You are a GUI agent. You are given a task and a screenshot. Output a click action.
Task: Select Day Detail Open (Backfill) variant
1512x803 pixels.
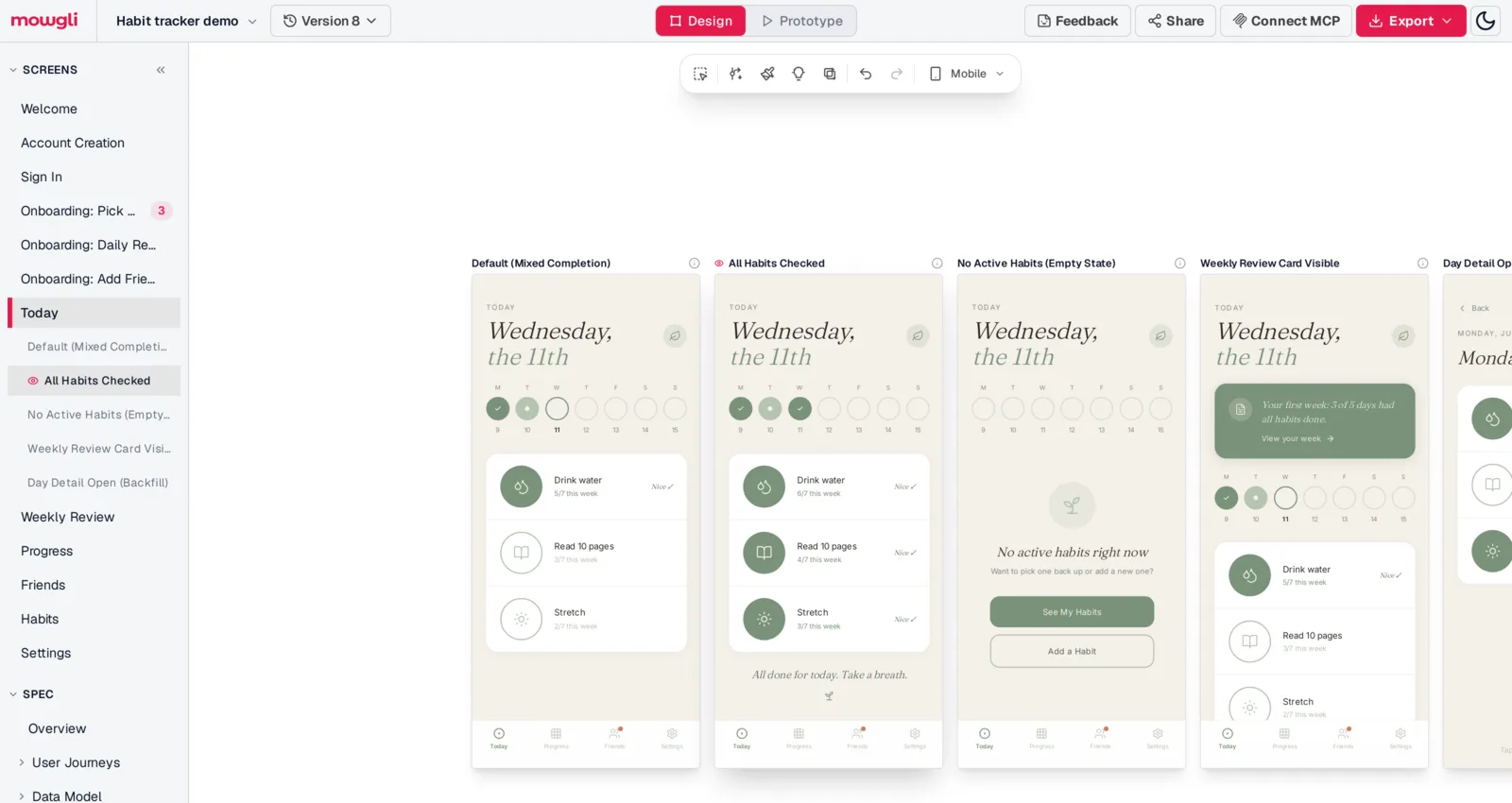click(x=94, y=483)
